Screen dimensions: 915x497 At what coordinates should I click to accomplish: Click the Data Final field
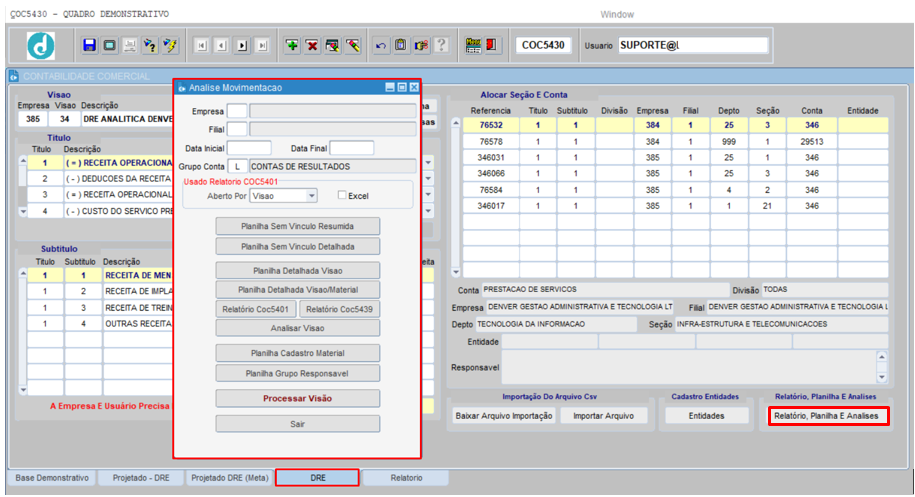(352, 148)
